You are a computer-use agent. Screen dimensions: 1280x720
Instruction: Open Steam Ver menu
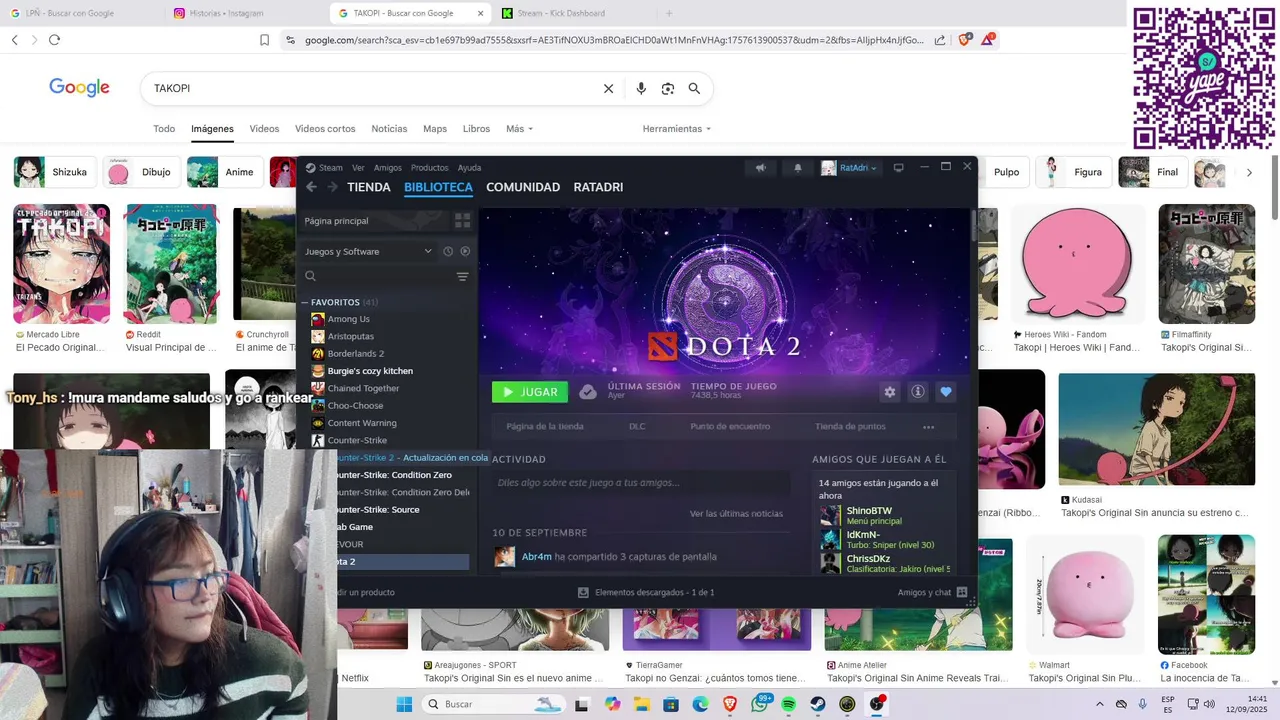tap(358, 168)
